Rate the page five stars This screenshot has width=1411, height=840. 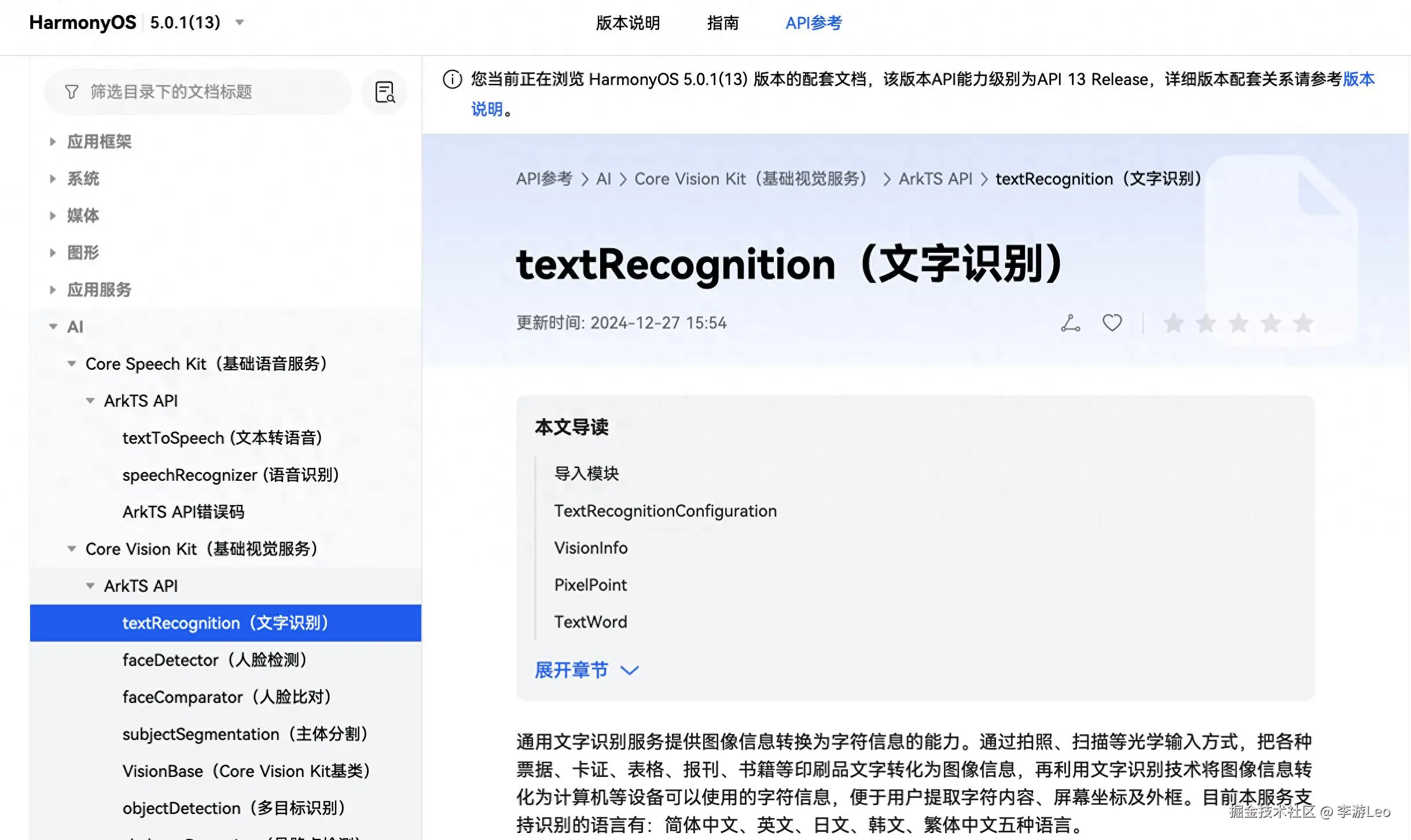[x=1303, y=323]
